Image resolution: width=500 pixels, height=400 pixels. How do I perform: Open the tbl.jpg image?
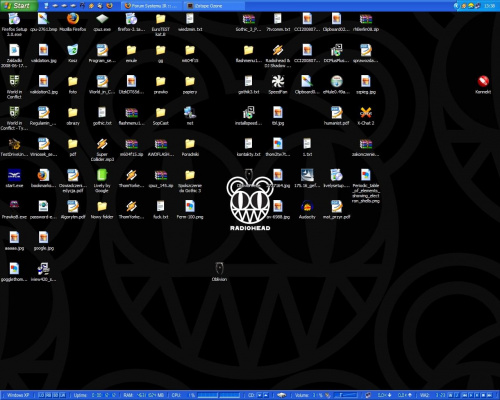pyautogui.click(x=278, y=116)
